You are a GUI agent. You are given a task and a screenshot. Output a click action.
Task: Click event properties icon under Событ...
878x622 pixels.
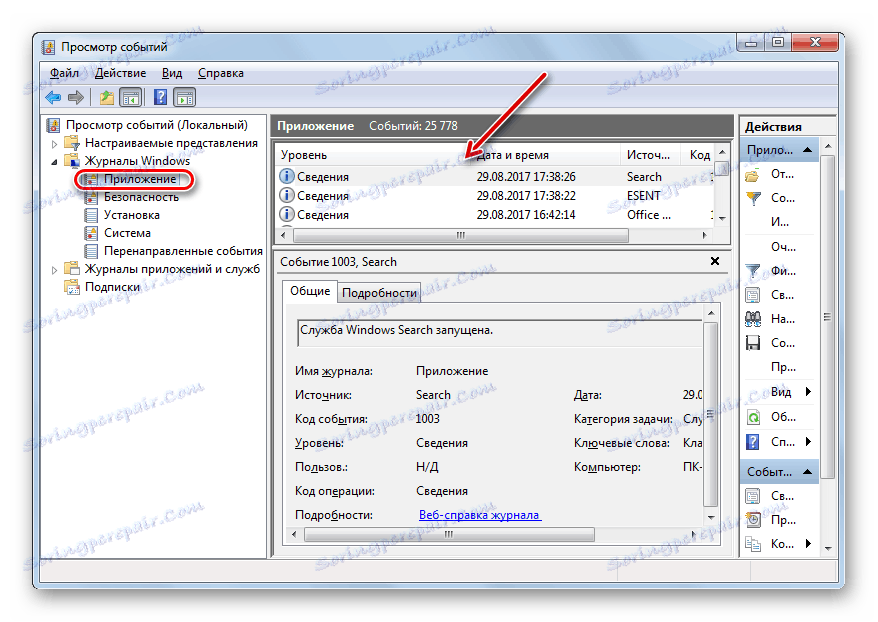(753, 496)
